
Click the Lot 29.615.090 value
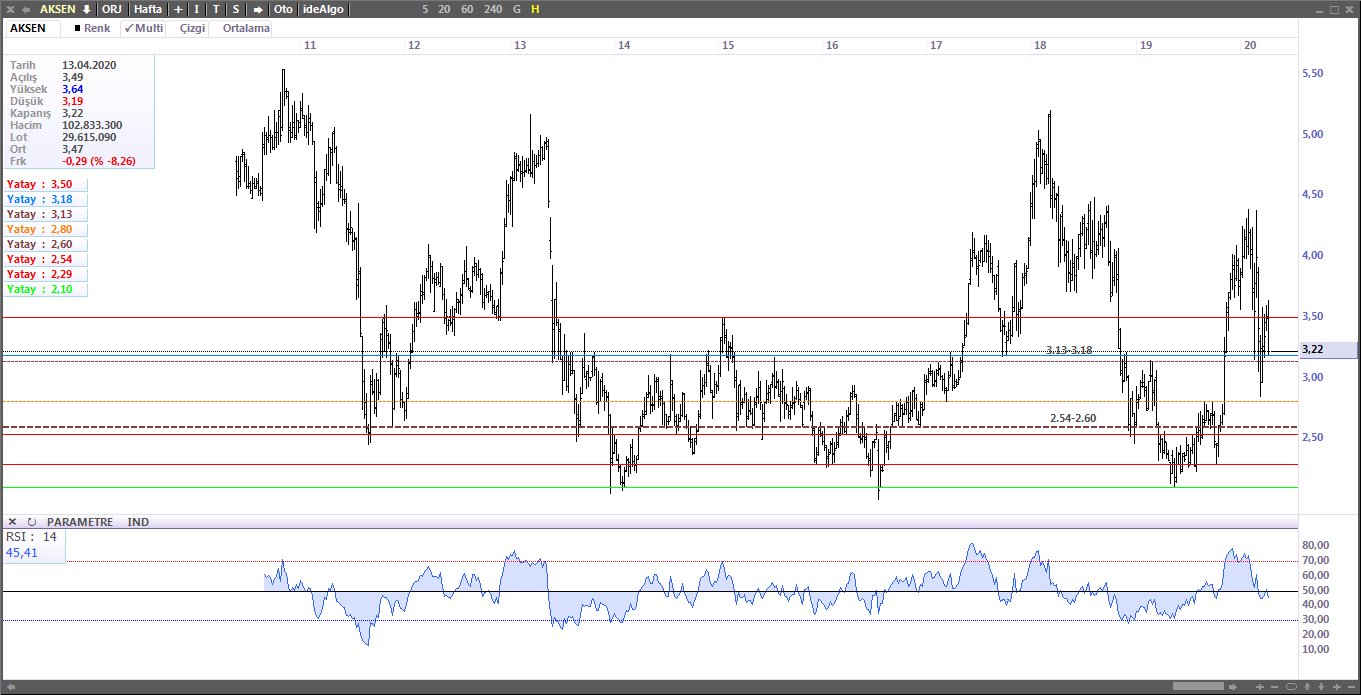(89, 137)
